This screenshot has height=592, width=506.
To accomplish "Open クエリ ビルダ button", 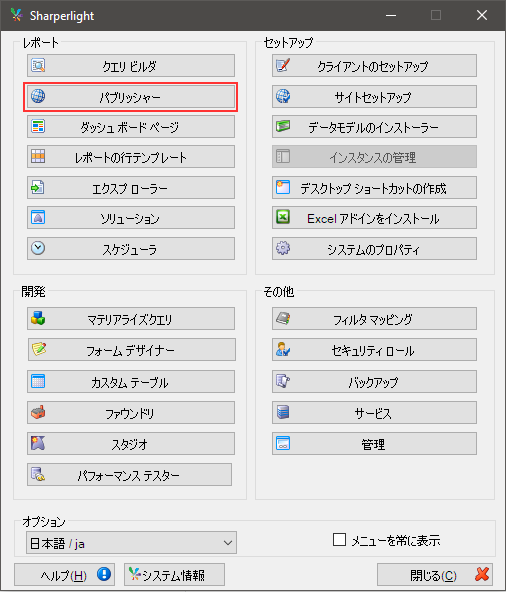I will 131,65.
